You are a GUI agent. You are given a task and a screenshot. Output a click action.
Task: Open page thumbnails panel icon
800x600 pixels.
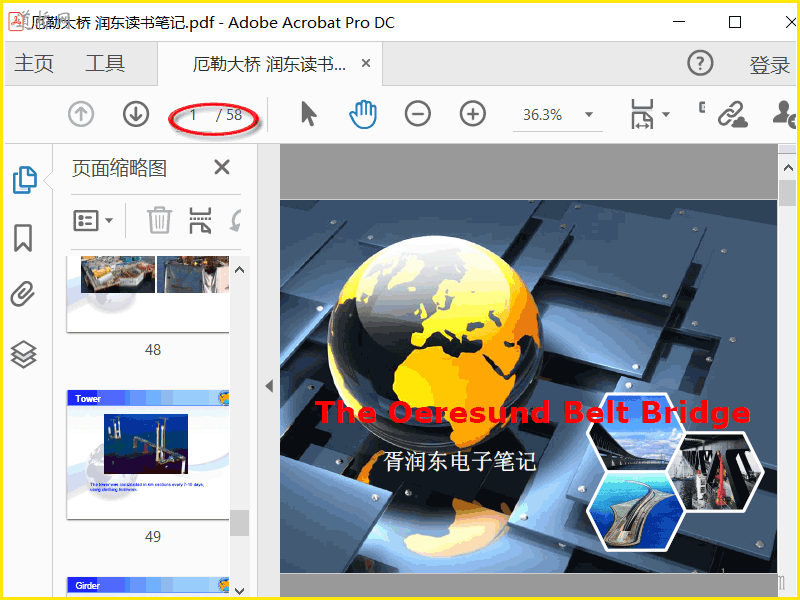(24, 180)
